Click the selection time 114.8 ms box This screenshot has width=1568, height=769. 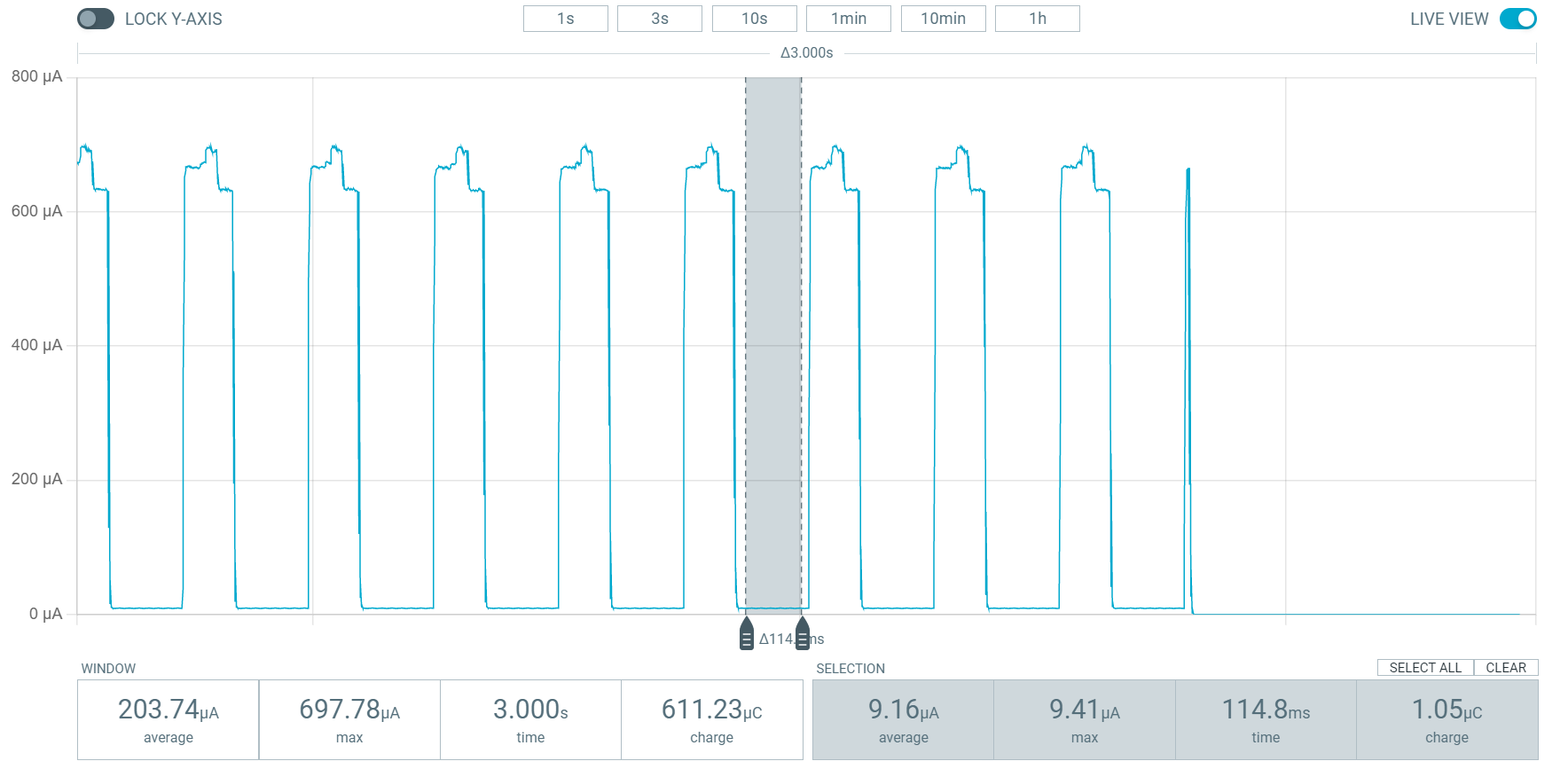click(x=1266, y=719)
